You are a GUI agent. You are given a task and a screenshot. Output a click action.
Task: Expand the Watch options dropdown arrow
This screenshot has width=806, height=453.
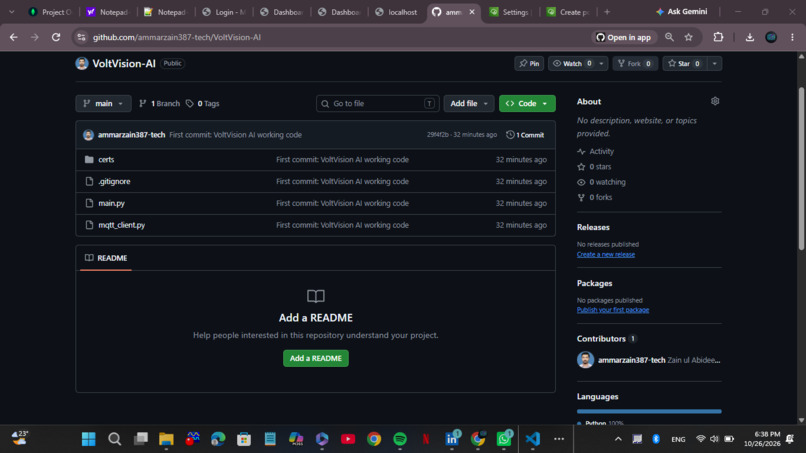pyautogui.click(x=601, y=63)
